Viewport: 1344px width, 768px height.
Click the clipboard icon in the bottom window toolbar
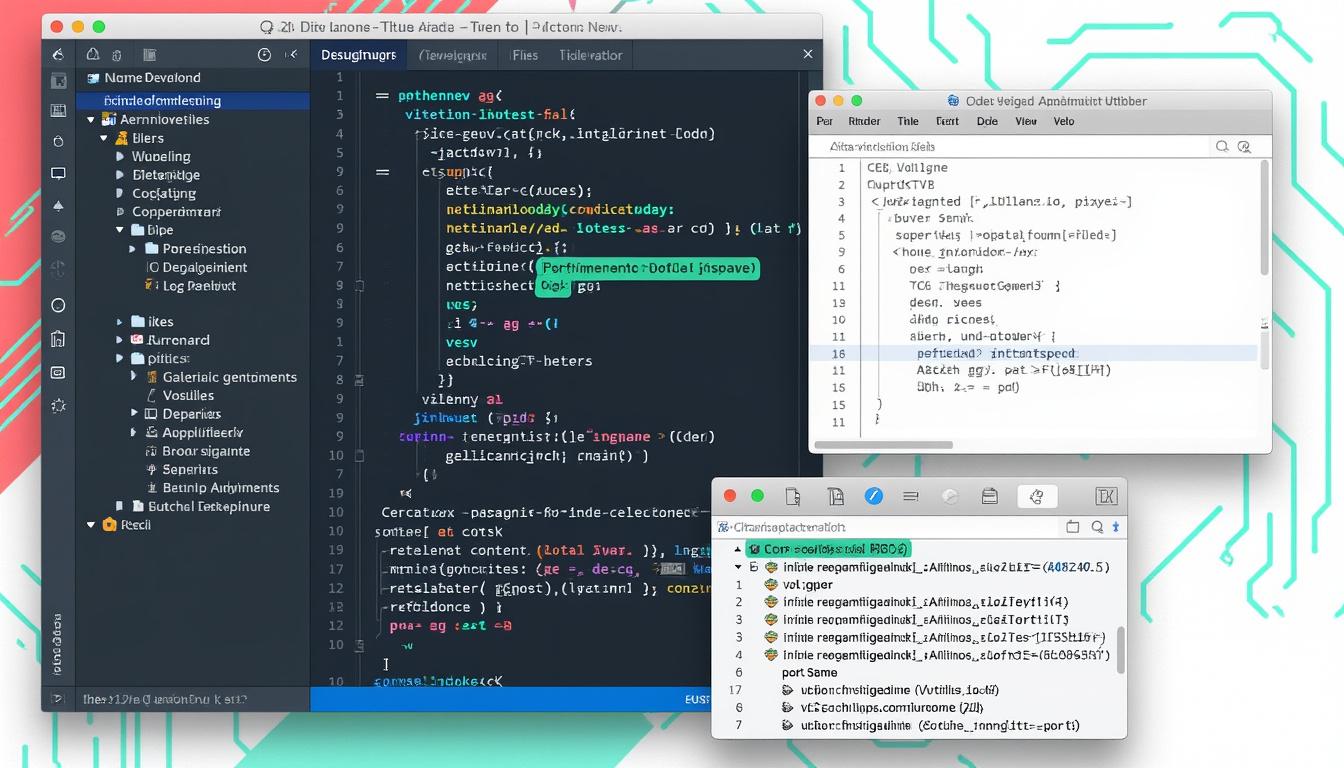[989, 496]
